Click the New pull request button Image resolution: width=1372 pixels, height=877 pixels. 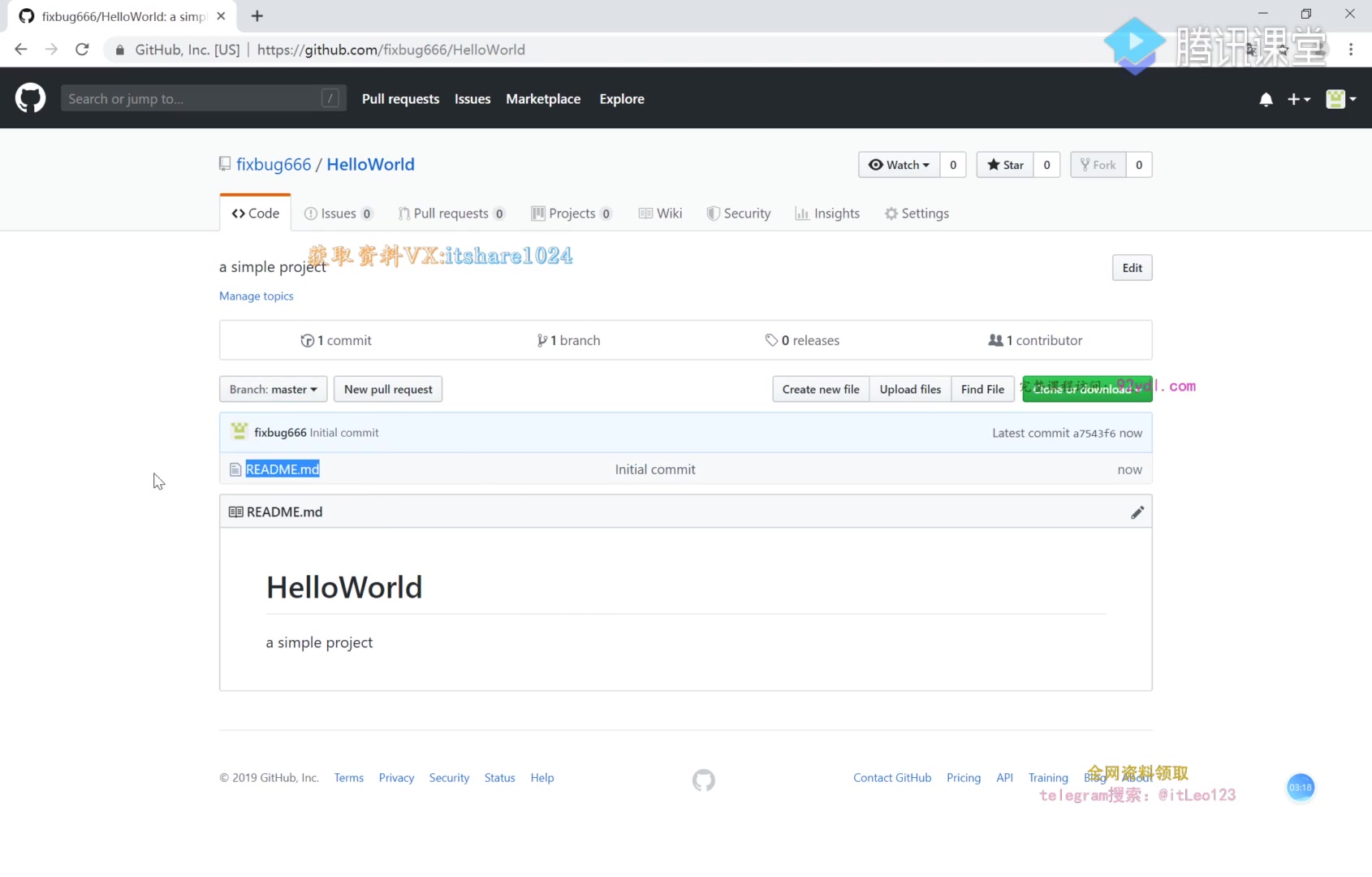tap(388, 389)
